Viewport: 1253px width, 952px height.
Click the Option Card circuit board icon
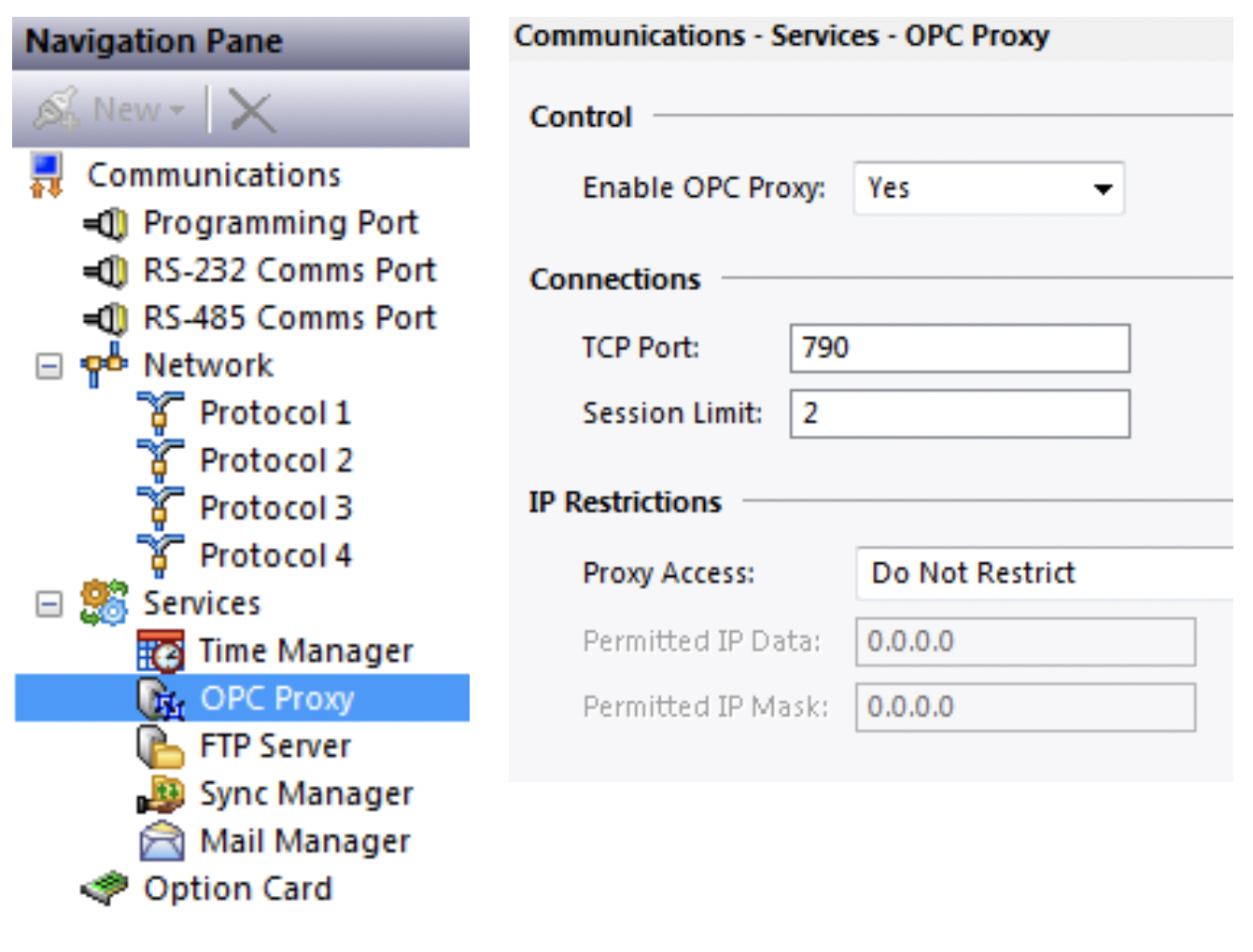coord(104,888)
